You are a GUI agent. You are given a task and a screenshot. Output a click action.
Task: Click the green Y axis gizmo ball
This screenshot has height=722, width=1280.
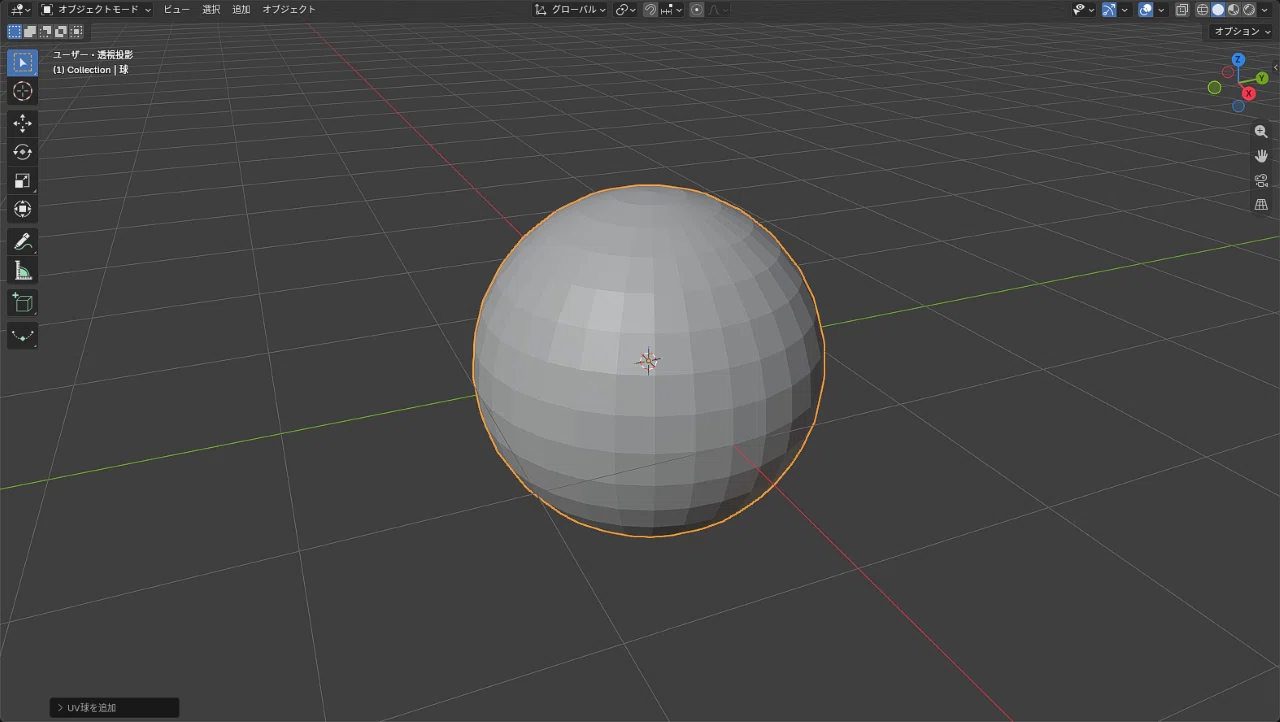[x=1262, y=77]
